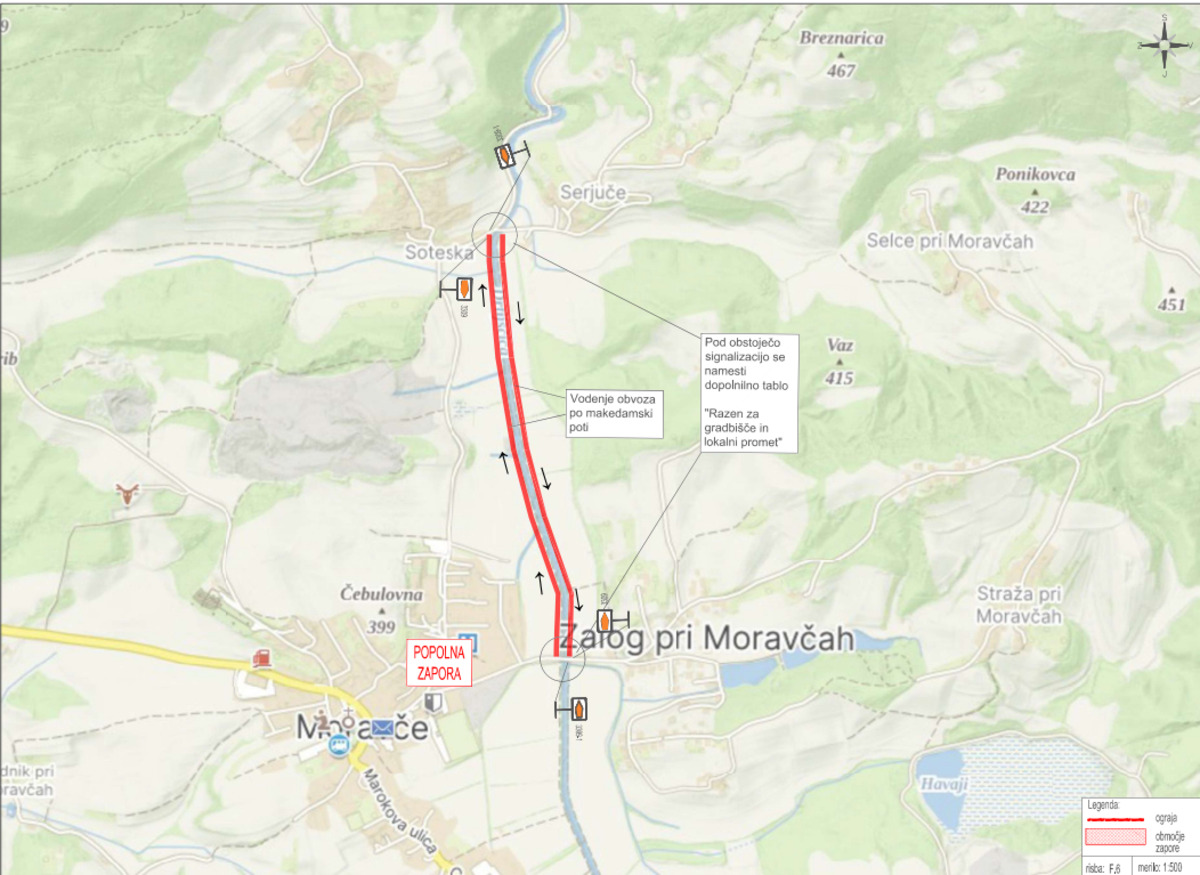Click the Vodenje obvoza po makedamski poti callout

pos(613,412)
